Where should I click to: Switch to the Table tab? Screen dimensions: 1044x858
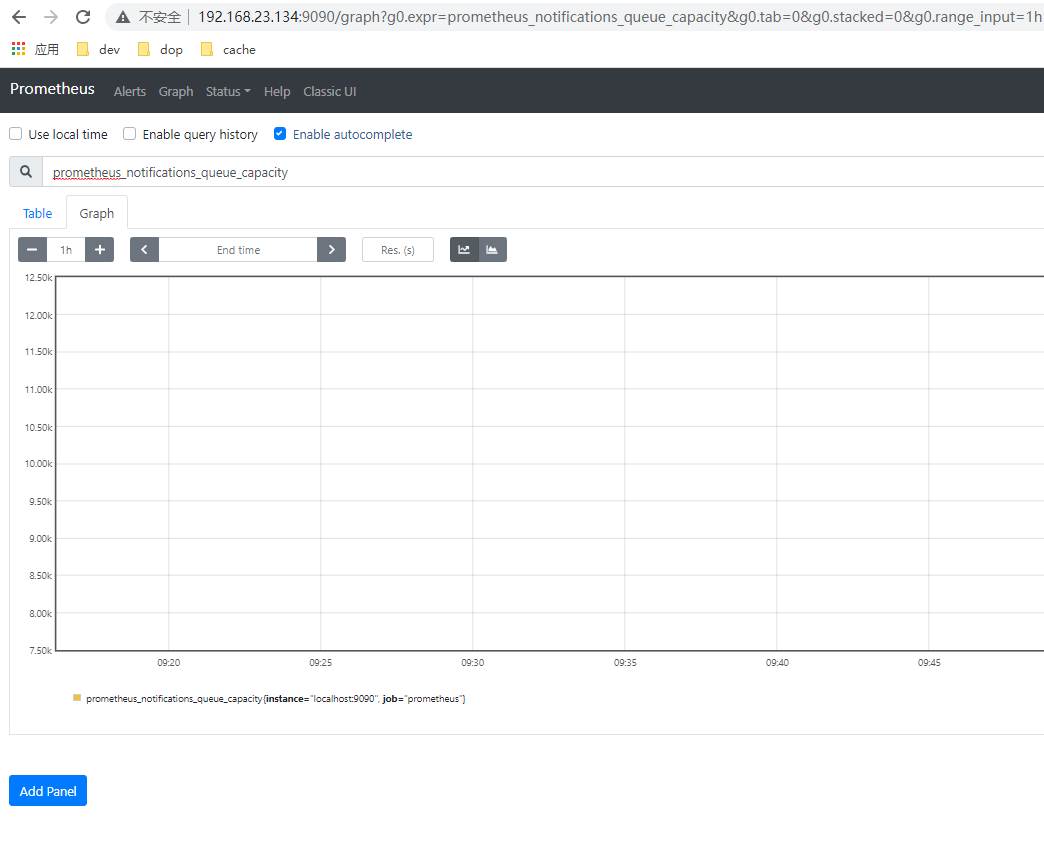click(x=36, y=213)
